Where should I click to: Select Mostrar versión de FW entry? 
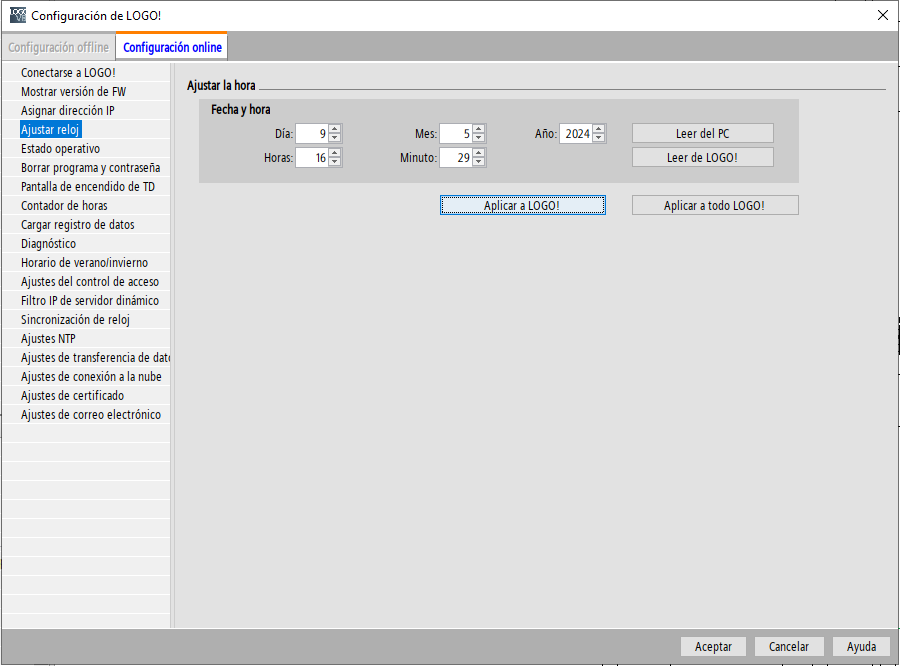[73, 92]
